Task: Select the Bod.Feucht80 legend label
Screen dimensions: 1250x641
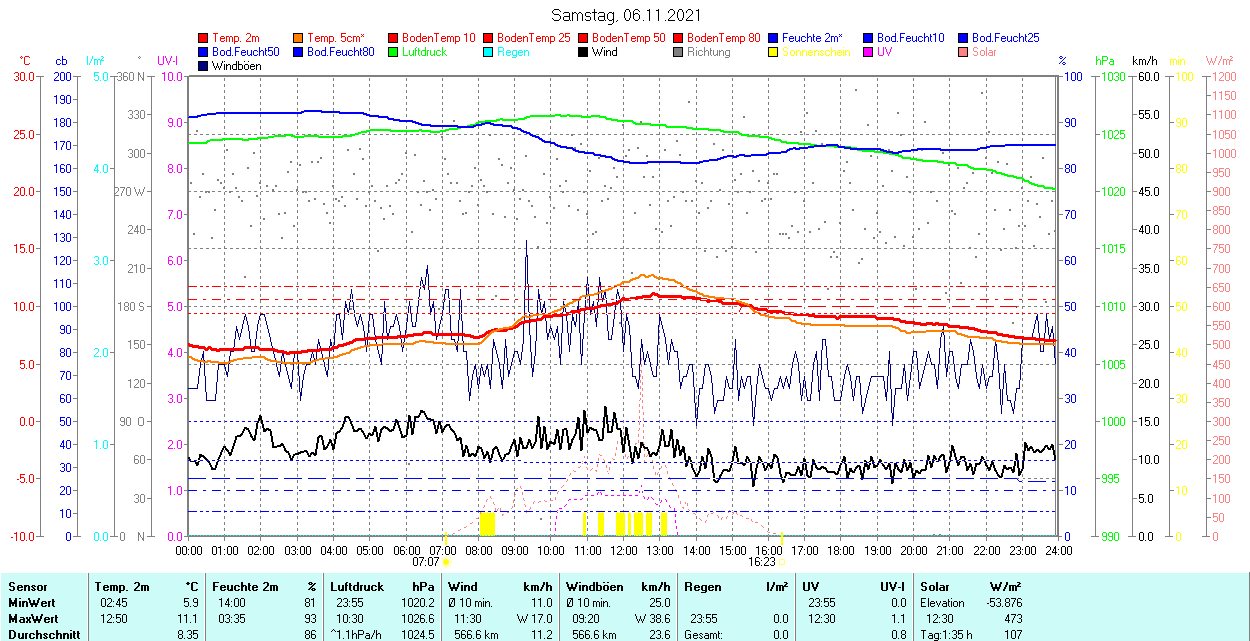Action: [x=340, y=52]
